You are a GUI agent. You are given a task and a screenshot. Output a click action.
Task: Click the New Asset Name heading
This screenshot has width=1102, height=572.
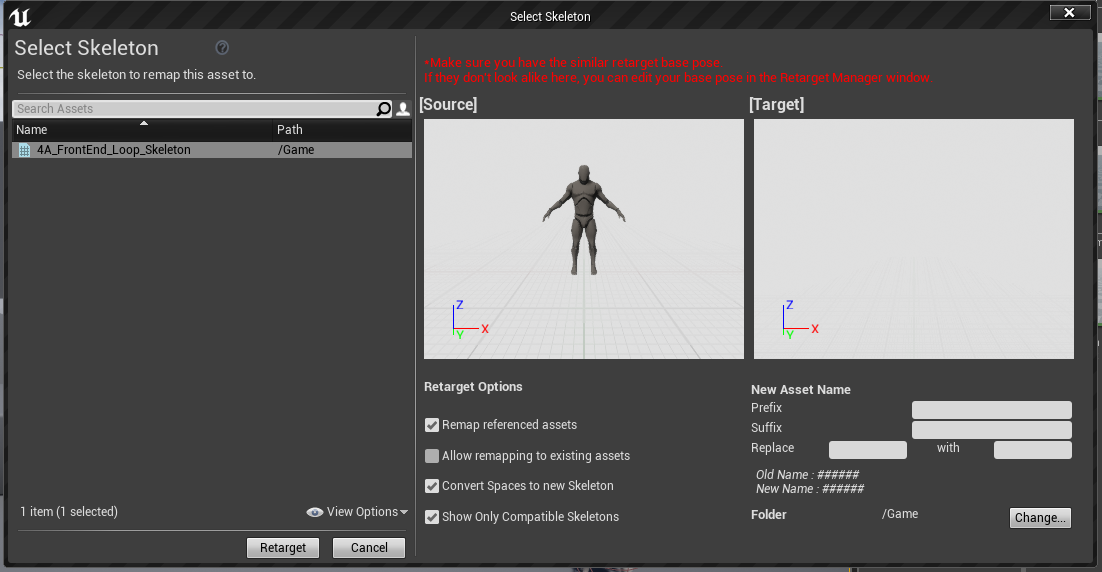click(800, 390)
